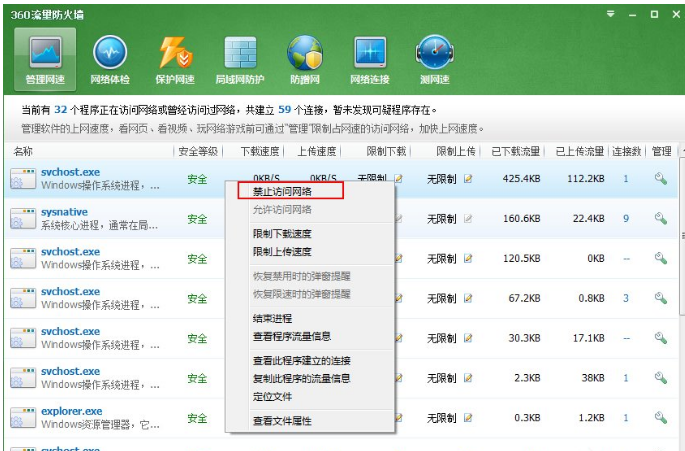Edit upload limit for svchost.exe with 30.3KB
This screenshot has width=685, height=451.
click(468, 338)
